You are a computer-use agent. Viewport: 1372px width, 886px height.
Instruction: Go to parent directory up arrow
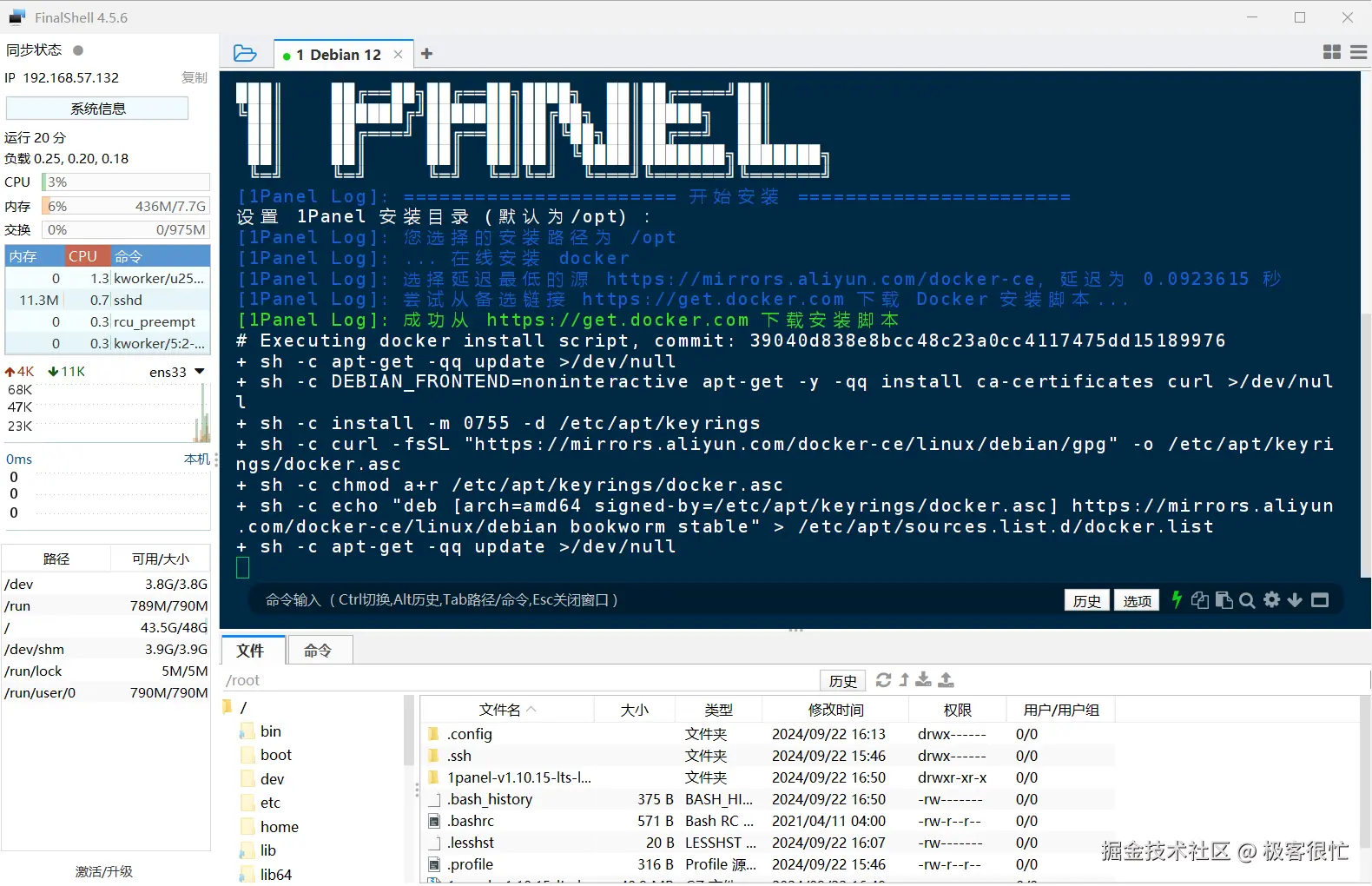[x=904, y=680]
